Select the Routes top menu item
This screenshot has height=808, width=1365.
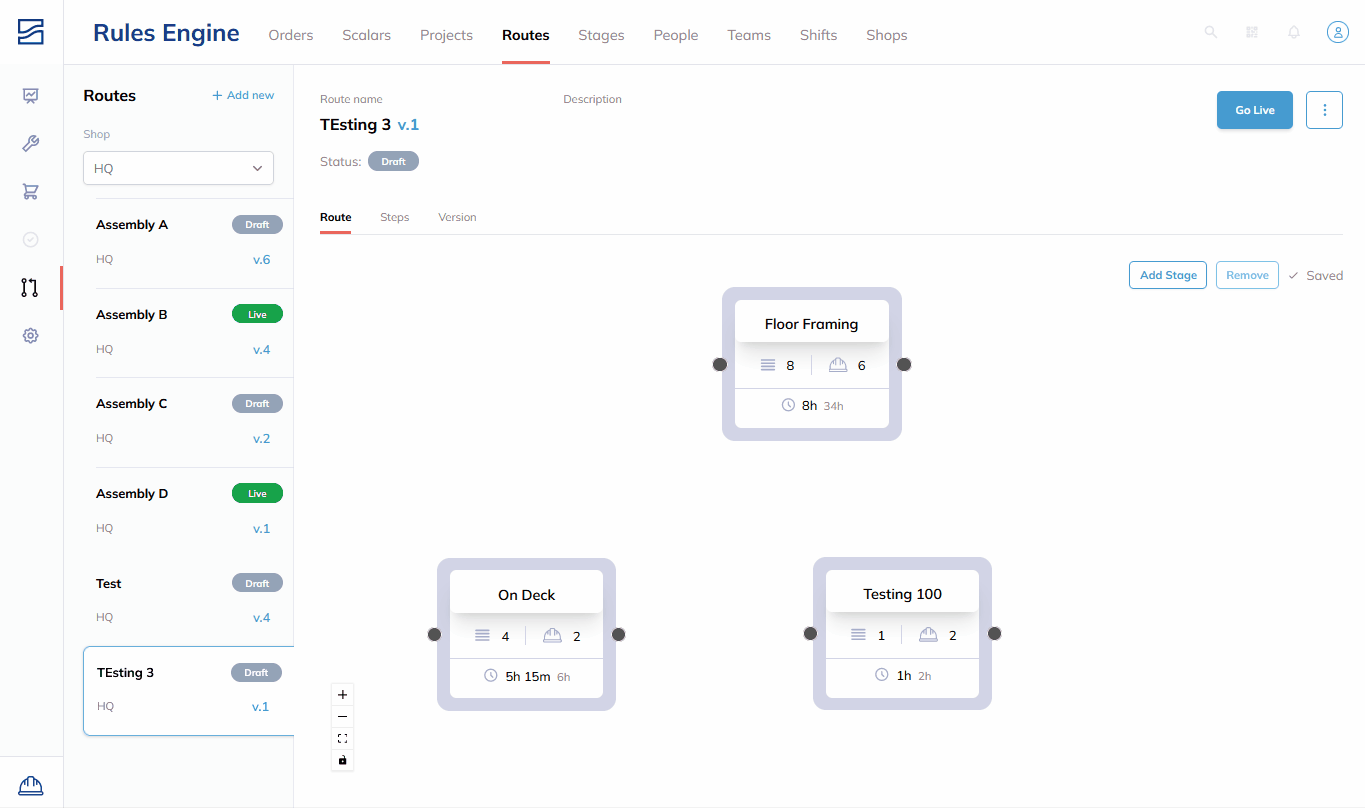[526, 35]
